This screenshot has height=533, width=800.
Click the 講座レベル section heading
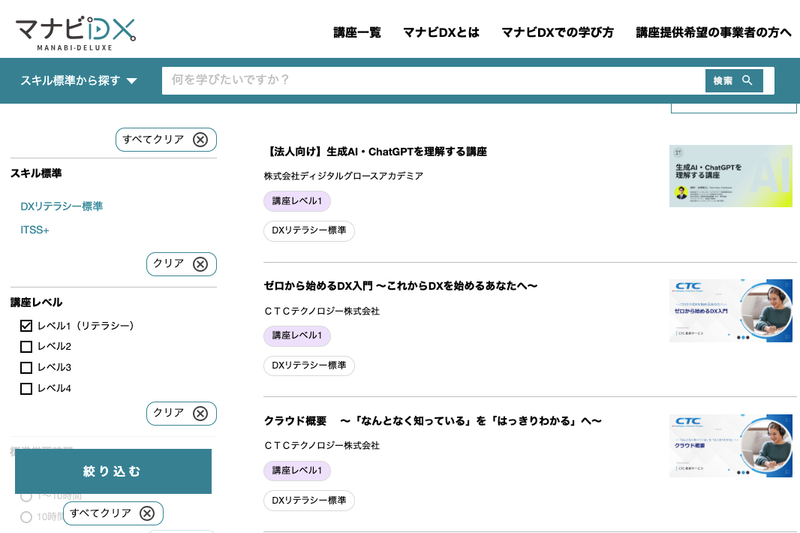(36, 302)
